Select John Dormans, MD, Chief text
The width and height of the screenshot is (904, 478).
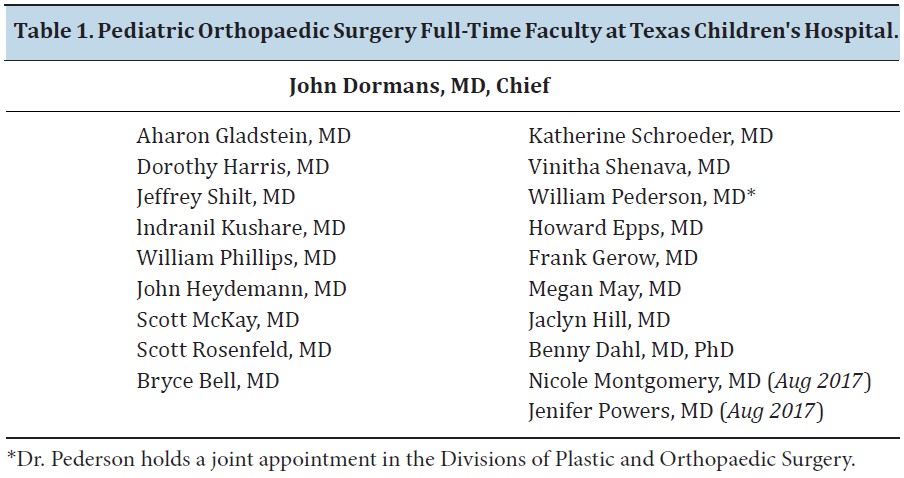[x=419, y=85]
